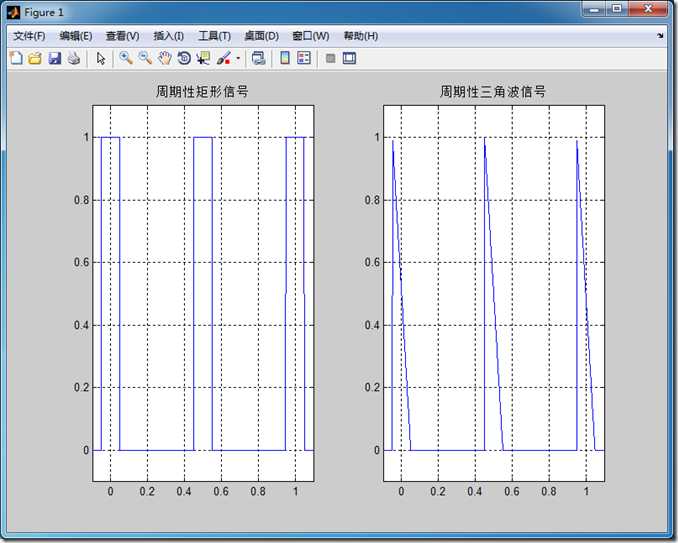Click the New Figure toolbar icon
The height and width of the screenshot is (543, 678).
[16, 58]
